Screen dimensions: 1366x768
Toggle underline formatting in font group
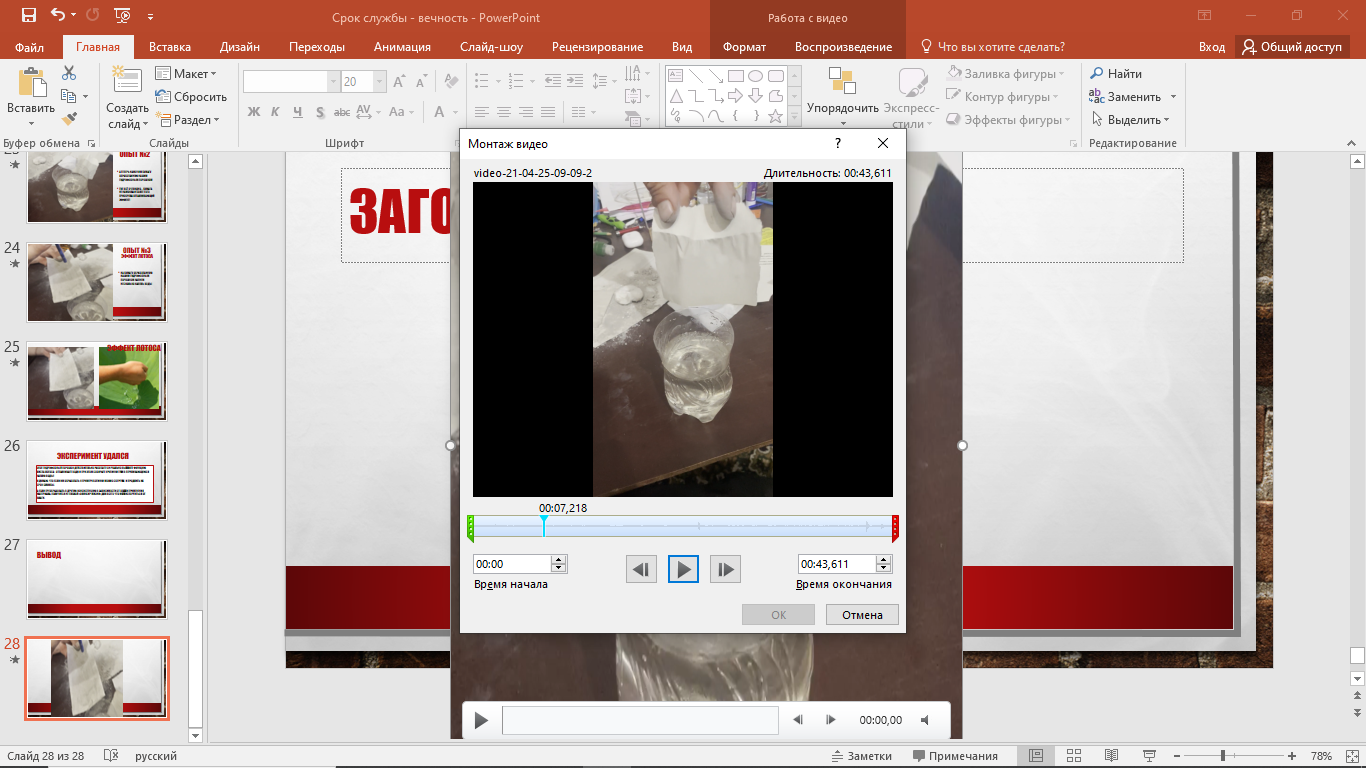click(297, 112)
